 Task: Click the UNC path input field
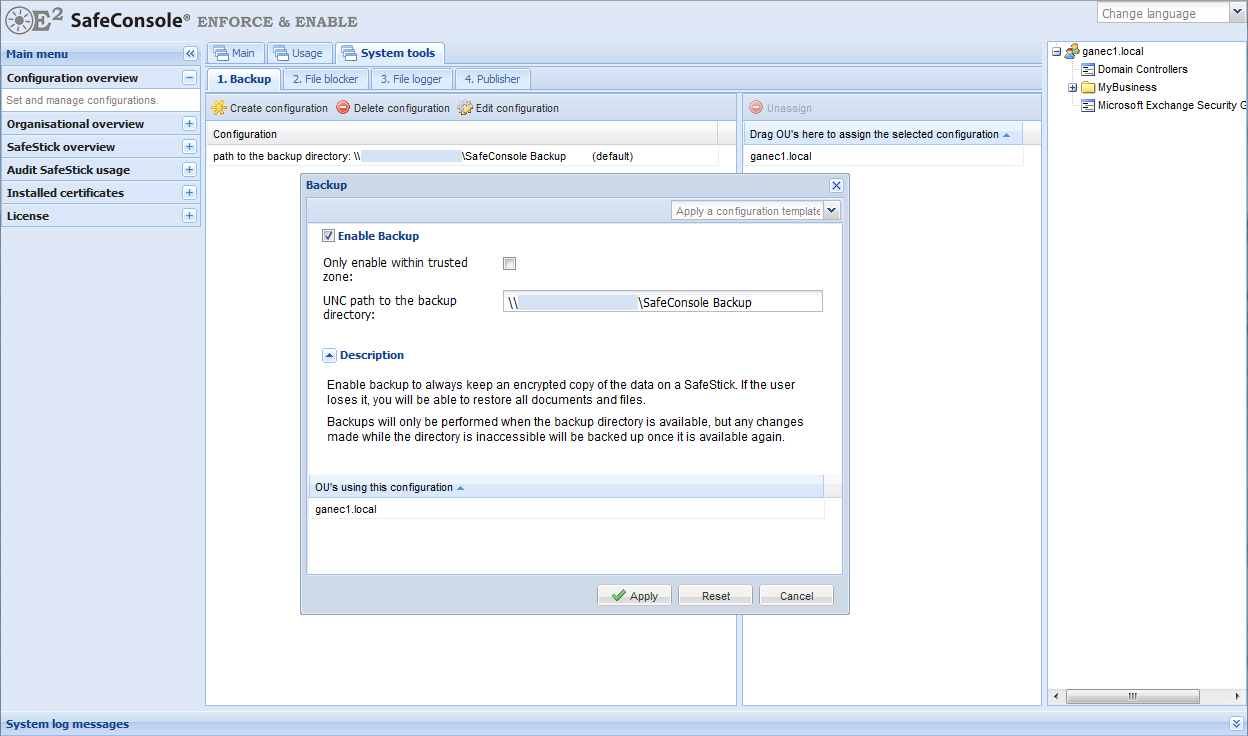pos(662,302)
